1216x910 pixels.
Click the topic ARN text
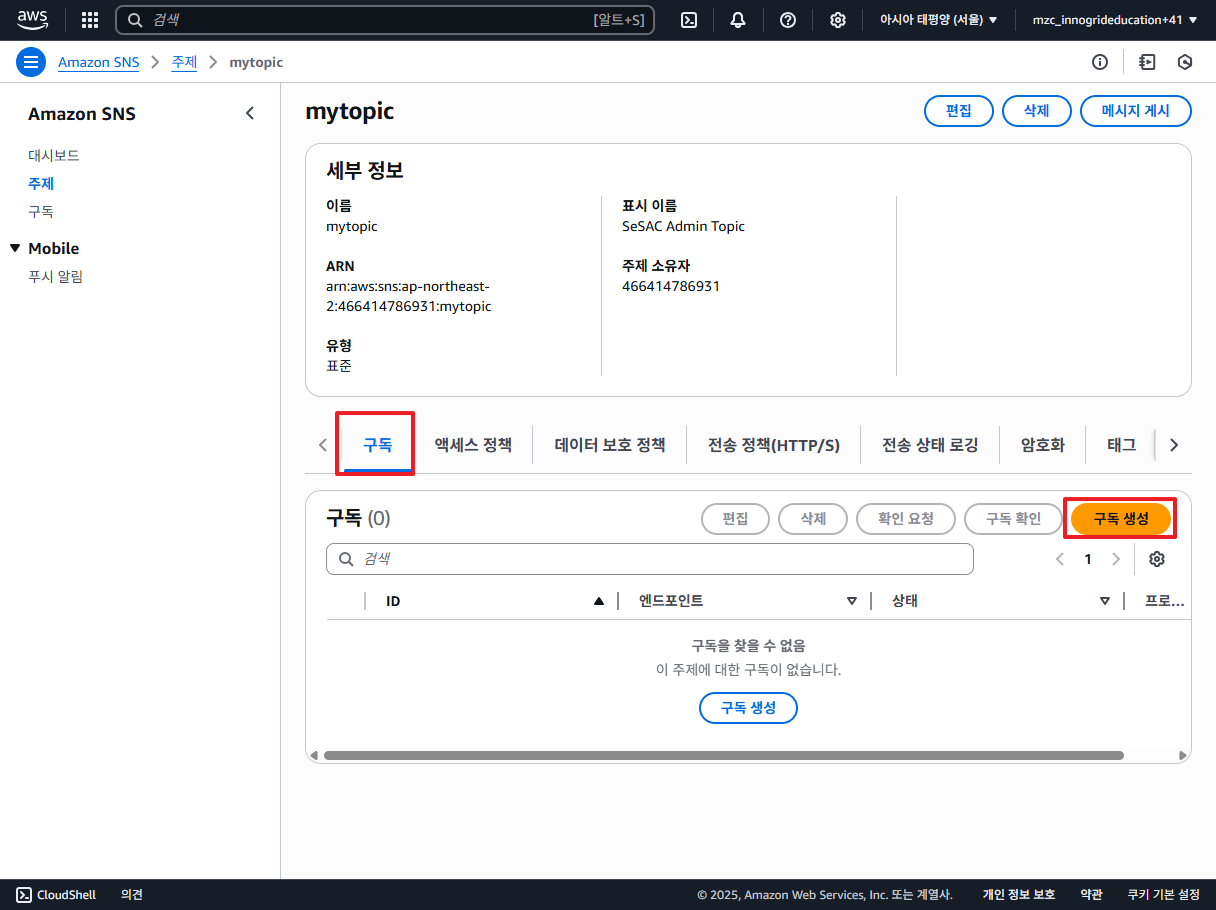click(409, 296)
